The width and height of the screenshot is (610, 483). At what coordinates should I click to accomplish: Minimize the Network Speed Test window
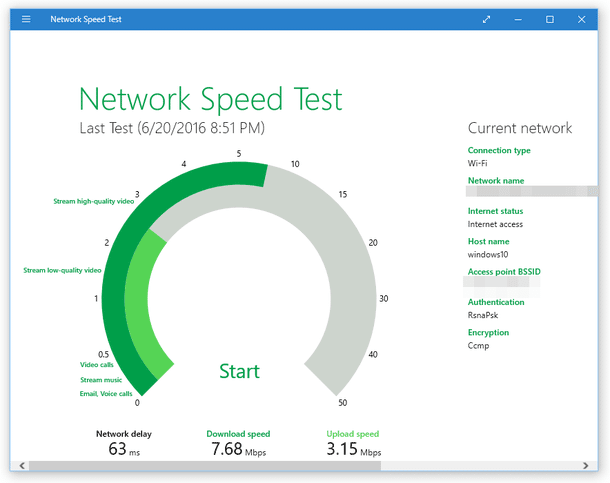point(518,19)
